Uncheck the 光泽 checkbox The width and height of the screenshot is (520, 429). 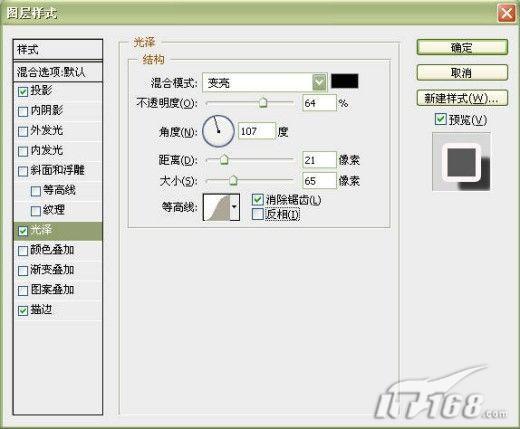click(x=23, y=231)
